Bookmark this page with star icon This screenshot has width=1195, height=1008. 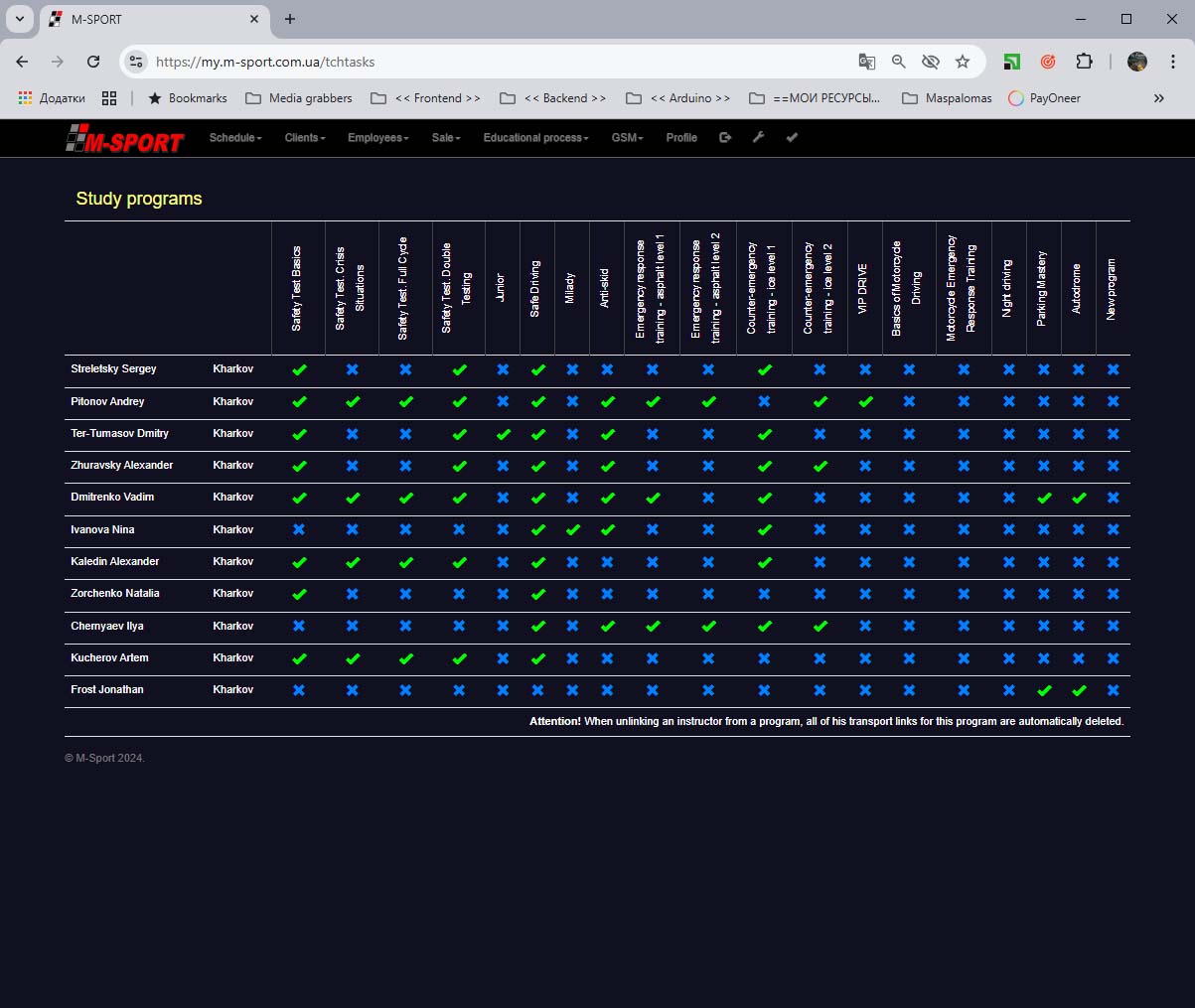coord(963,62)
